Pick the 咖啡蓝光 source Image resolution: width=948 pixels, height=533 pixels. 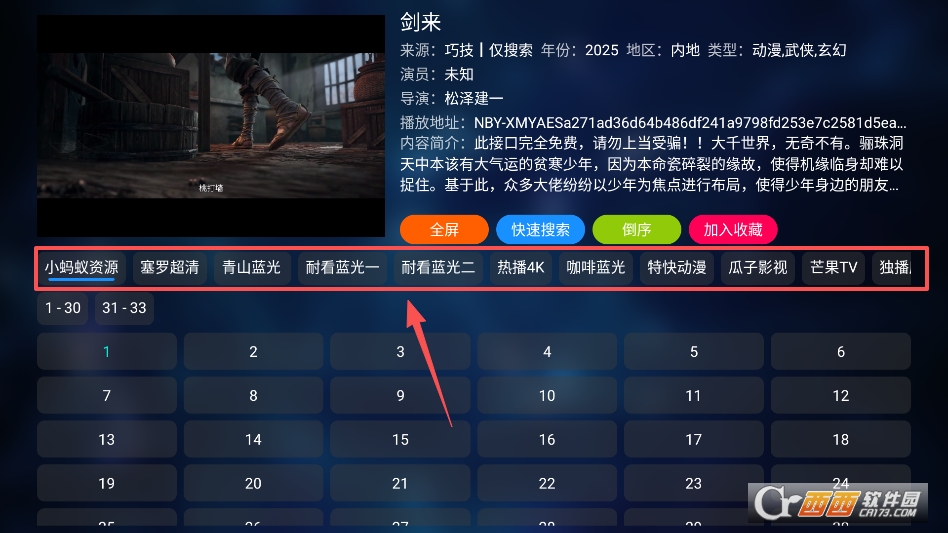[x=596, y=268]
